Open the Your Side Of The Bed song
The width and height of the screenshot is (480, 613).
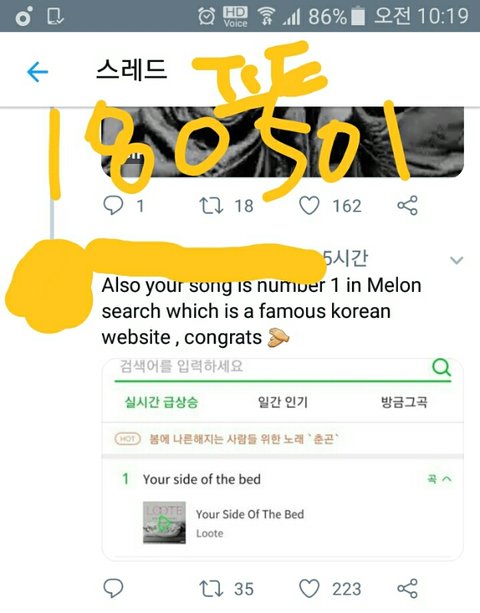point(250,514)
